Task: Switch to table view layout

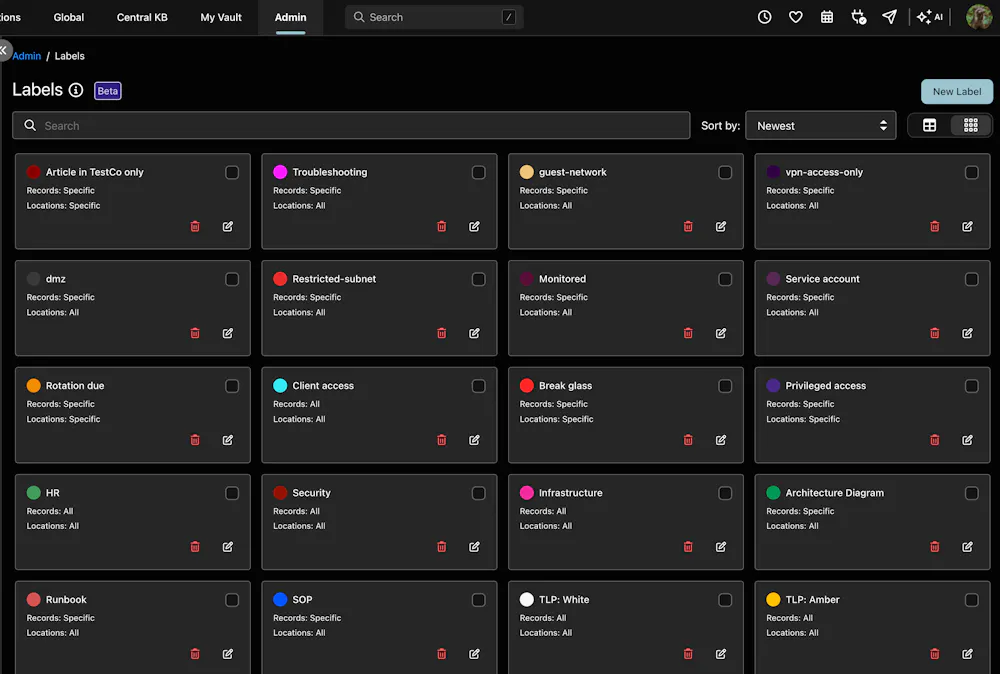Action: pyautogui.click(x=929, y=126)
